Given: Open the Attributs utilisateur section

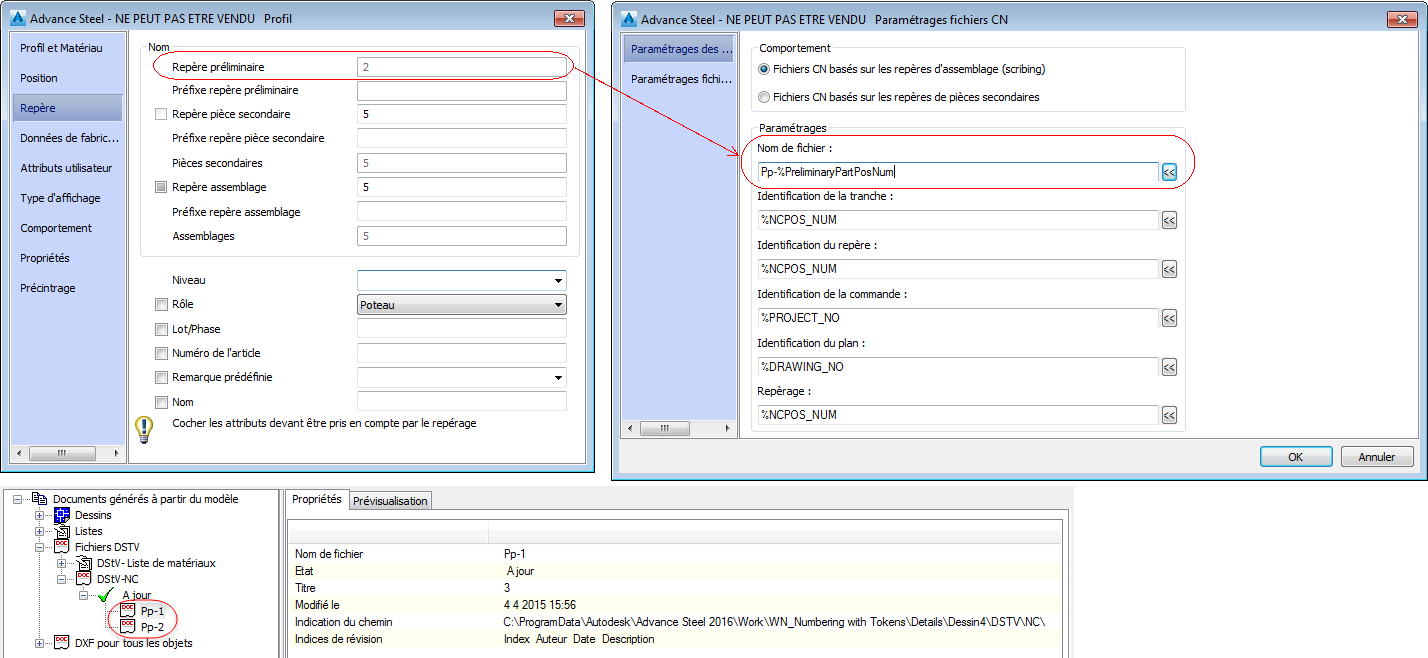Looking at the screenshot, I should (67, 168).
